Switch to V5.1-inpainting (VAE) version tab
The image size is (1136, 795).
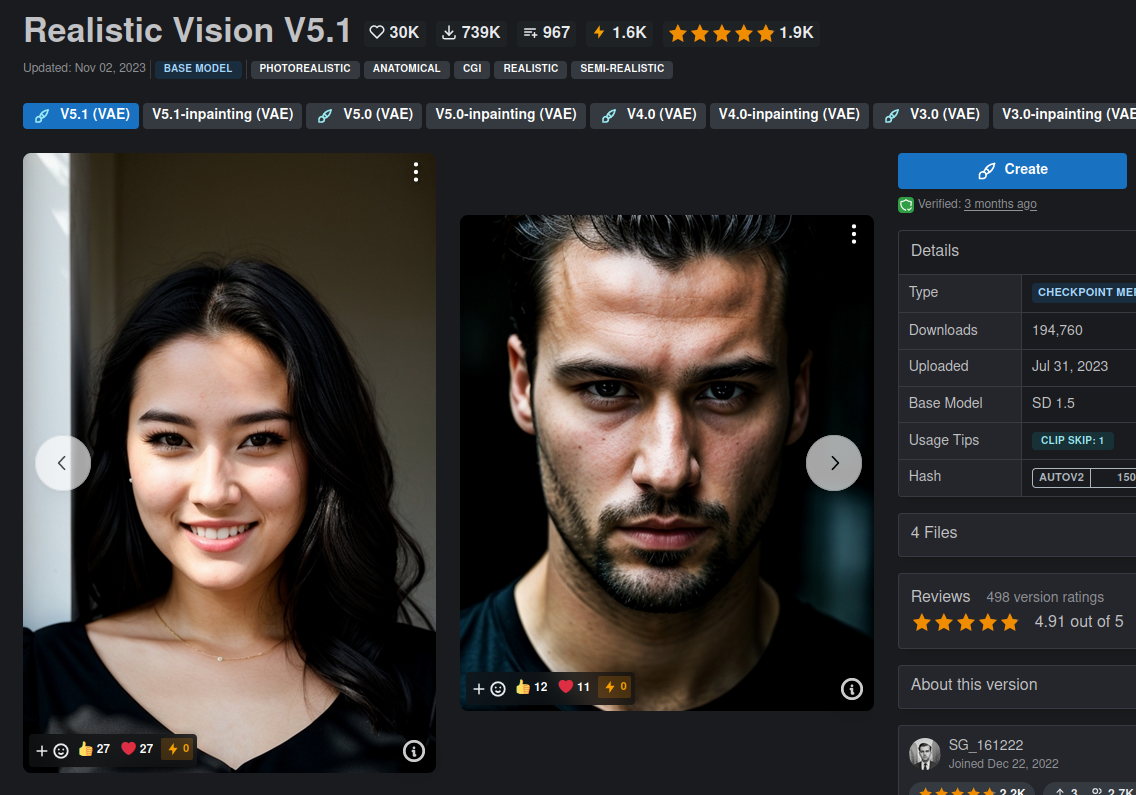point(222,115)
